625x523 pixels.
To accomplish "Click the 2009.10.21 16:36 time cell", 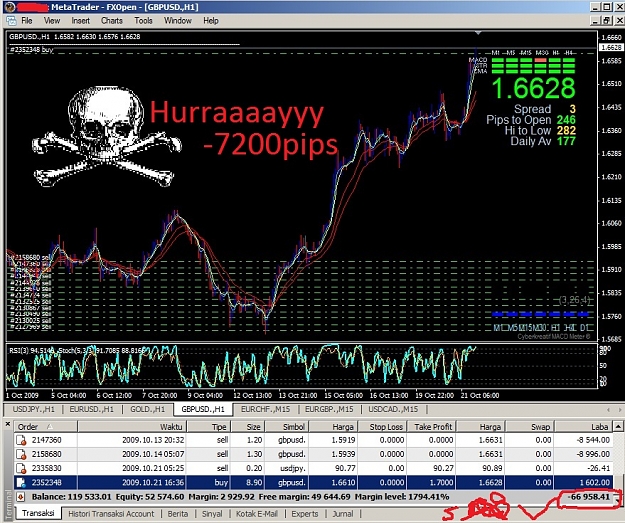I will tap(153, 483).
